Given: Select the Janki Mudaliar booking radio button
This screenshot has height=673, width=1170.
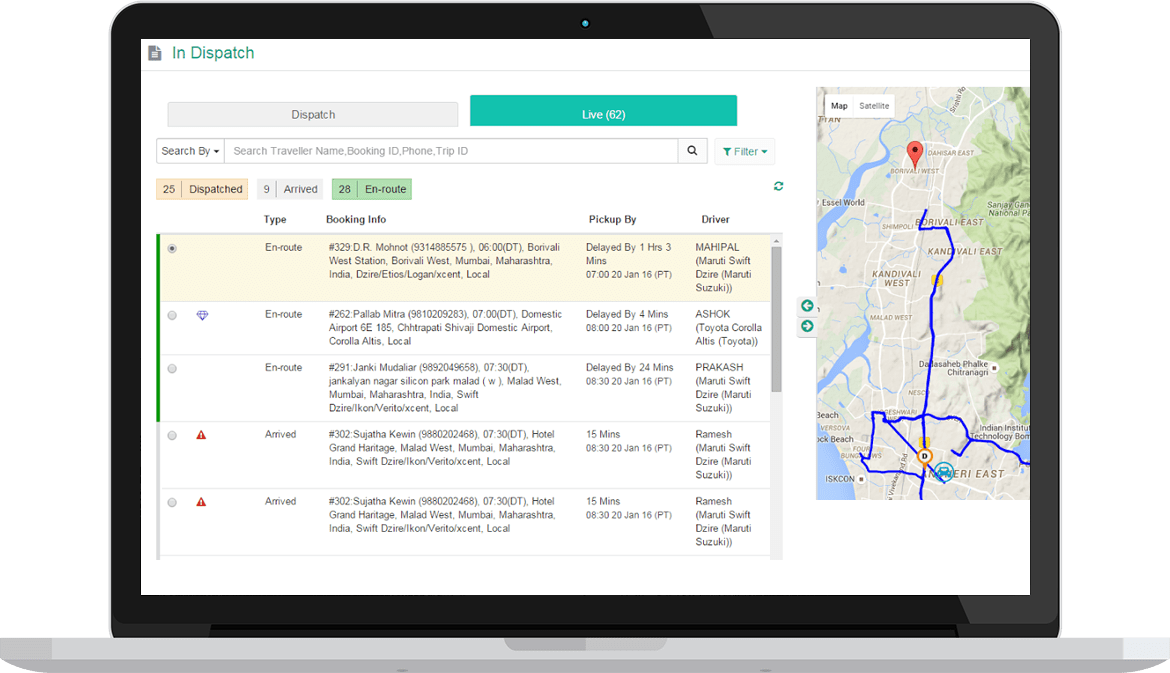Looking at the screenshot, I should (172, 369).
